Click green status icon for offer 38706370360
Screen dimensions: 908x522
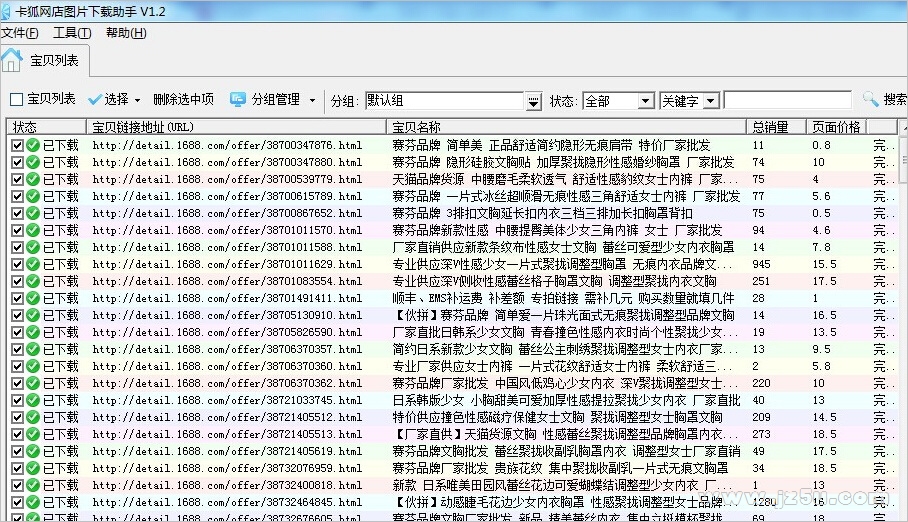[33, 366]
